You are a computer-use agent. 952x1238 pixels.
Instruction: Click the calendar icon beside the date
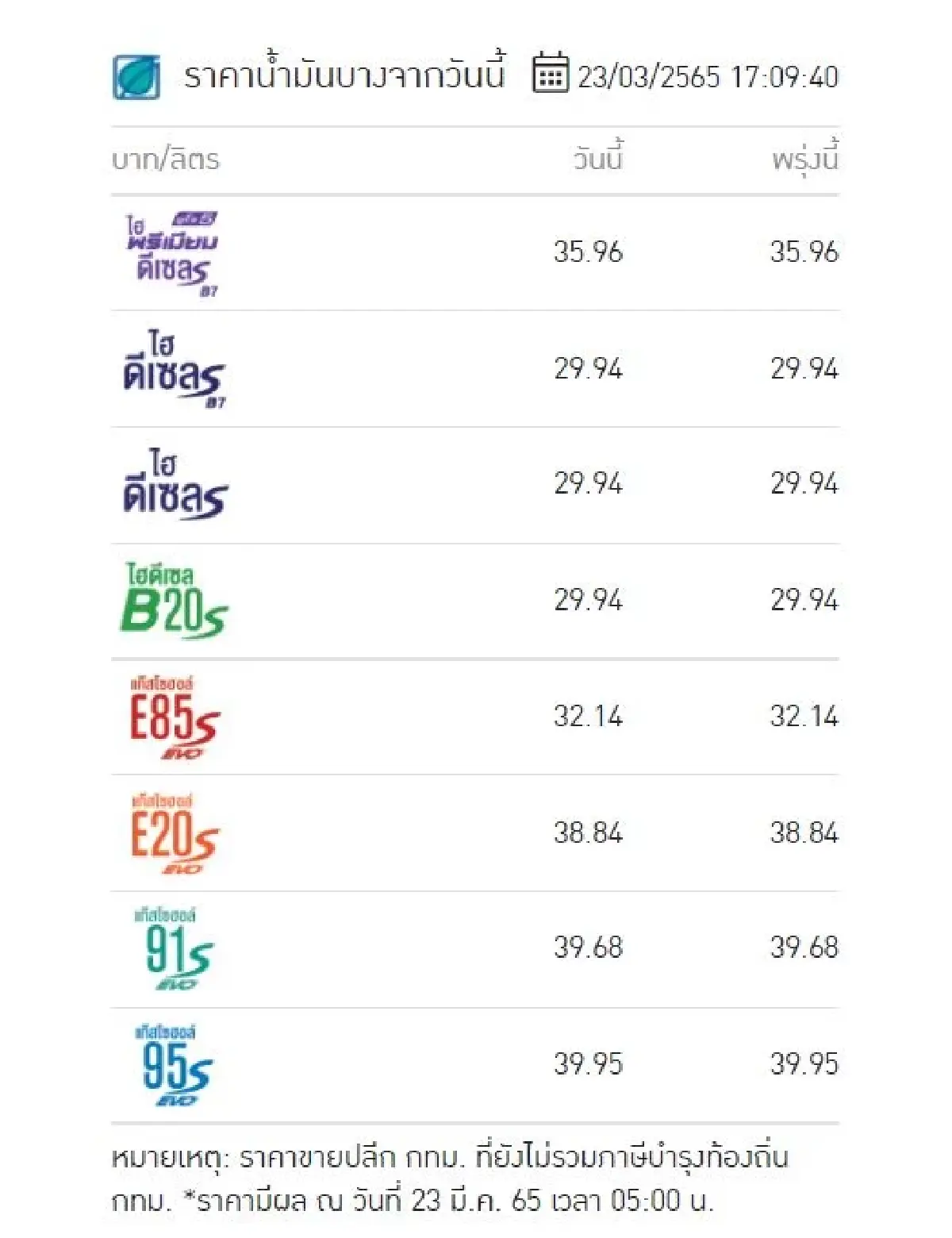(x=550, y=73)
